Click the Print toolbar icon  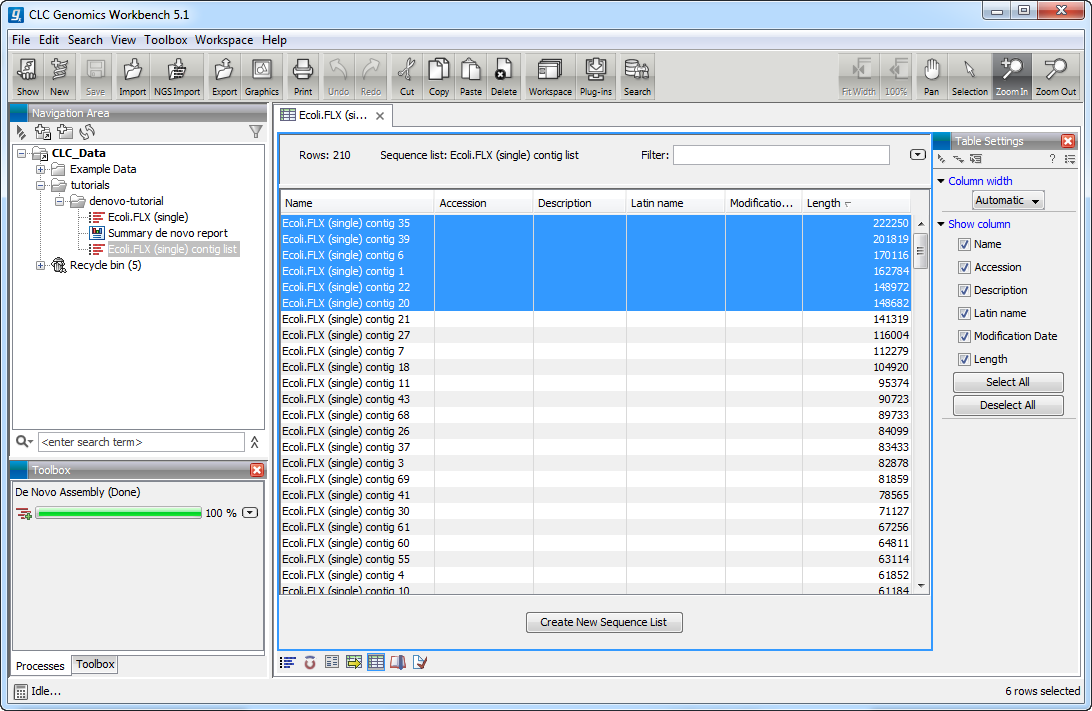pyautogui.click(x=303, y=77)
